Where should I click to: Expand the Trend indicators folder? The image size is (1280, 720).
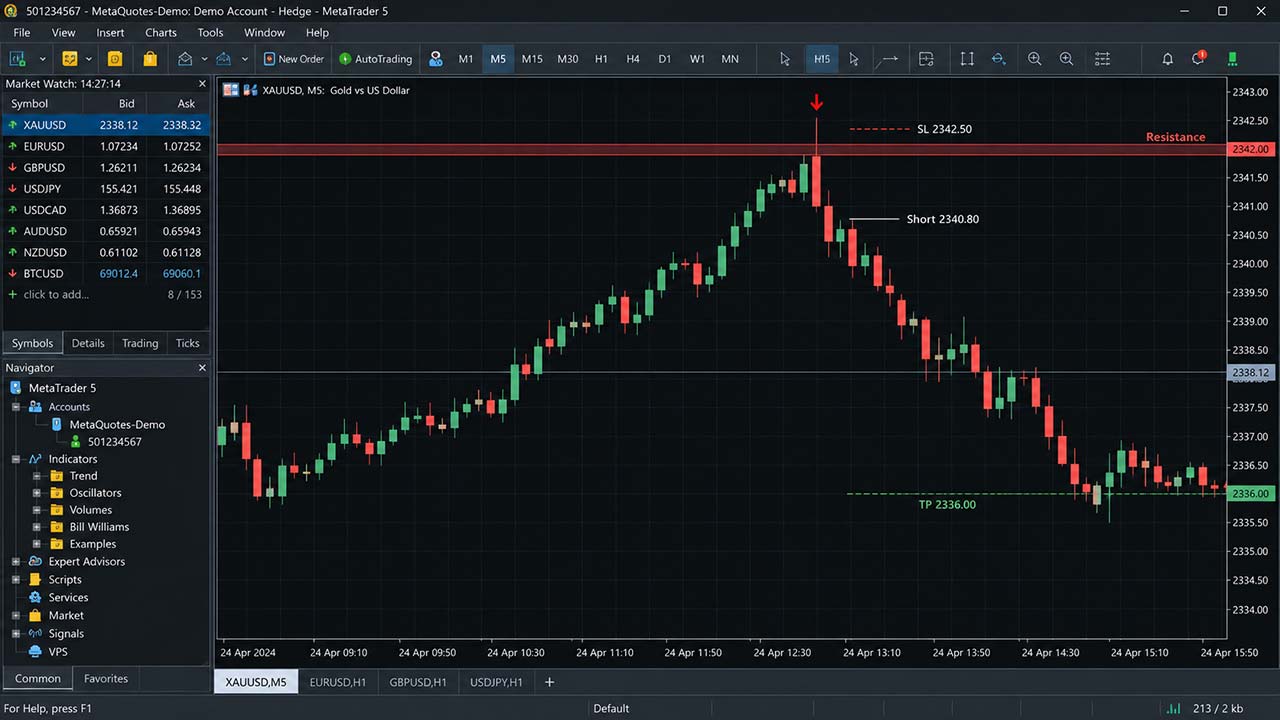[x=37, y=476]
